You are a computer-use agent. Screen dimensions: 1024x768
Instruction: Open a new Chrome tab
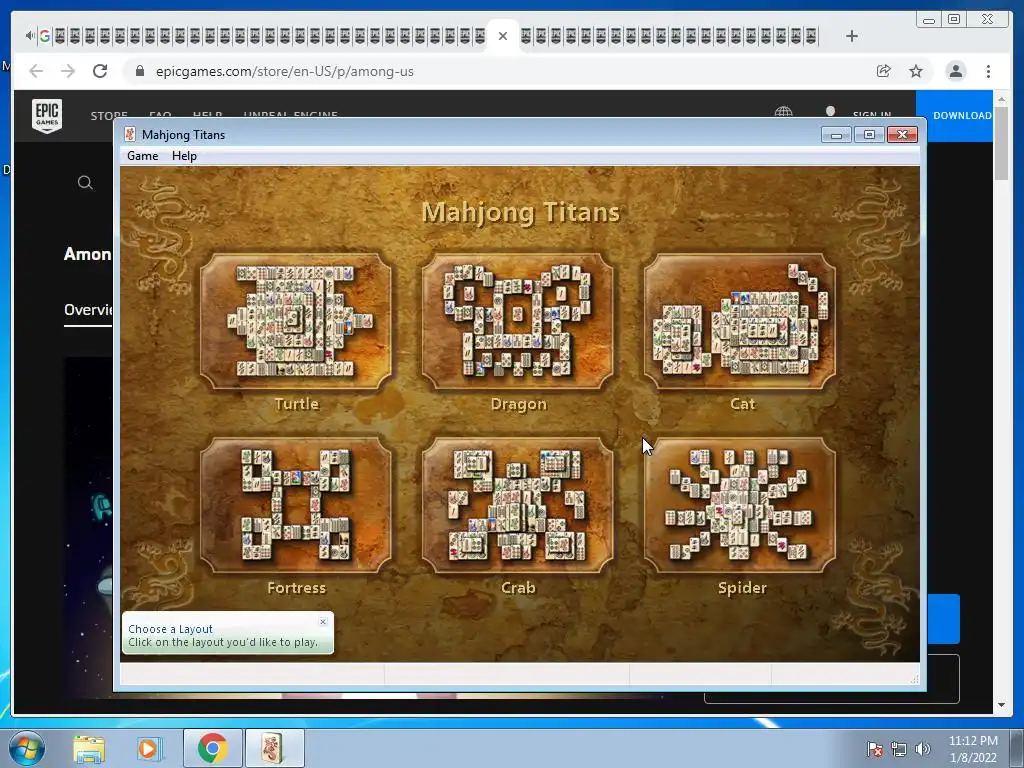point(852,36)
